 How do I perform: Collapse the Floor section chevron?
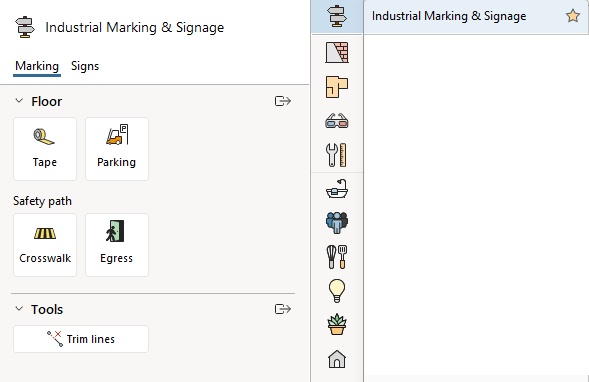tap(19, 101)
